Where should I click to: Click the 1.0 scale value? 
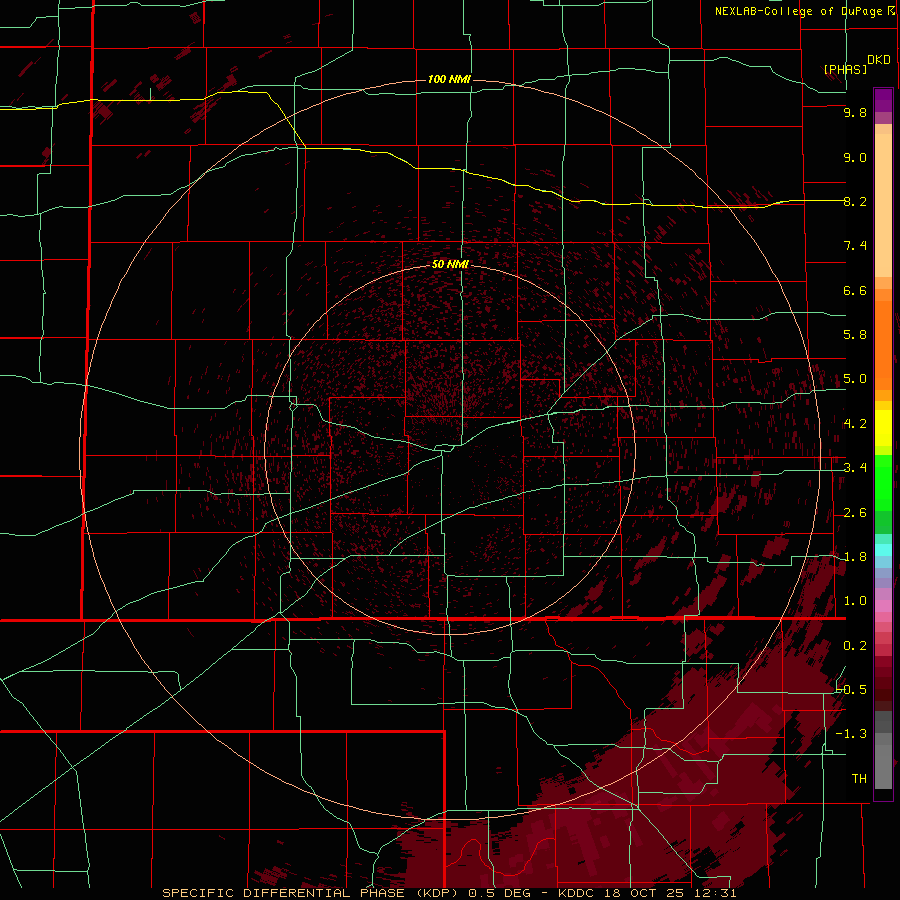pos(855,601)
